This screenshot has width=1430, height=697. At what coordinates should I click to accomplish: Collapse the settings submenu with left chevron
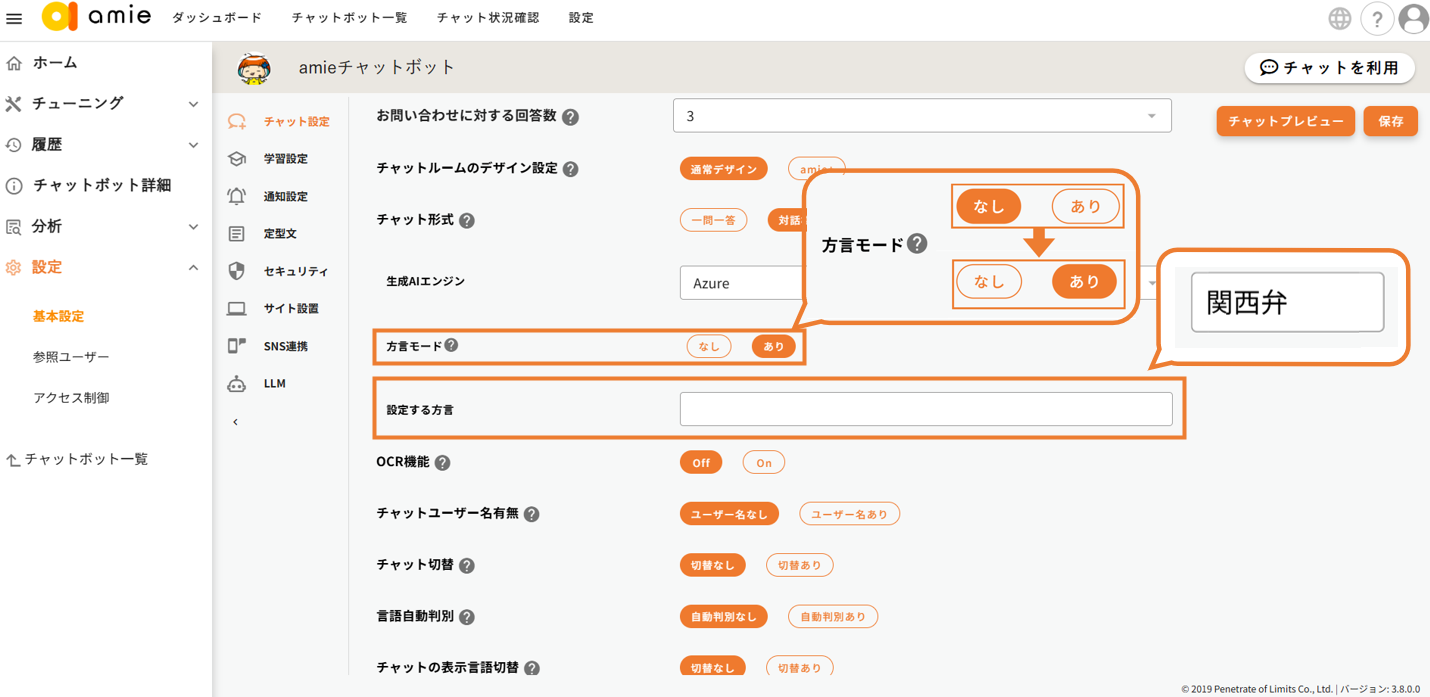tap(236, 422)
